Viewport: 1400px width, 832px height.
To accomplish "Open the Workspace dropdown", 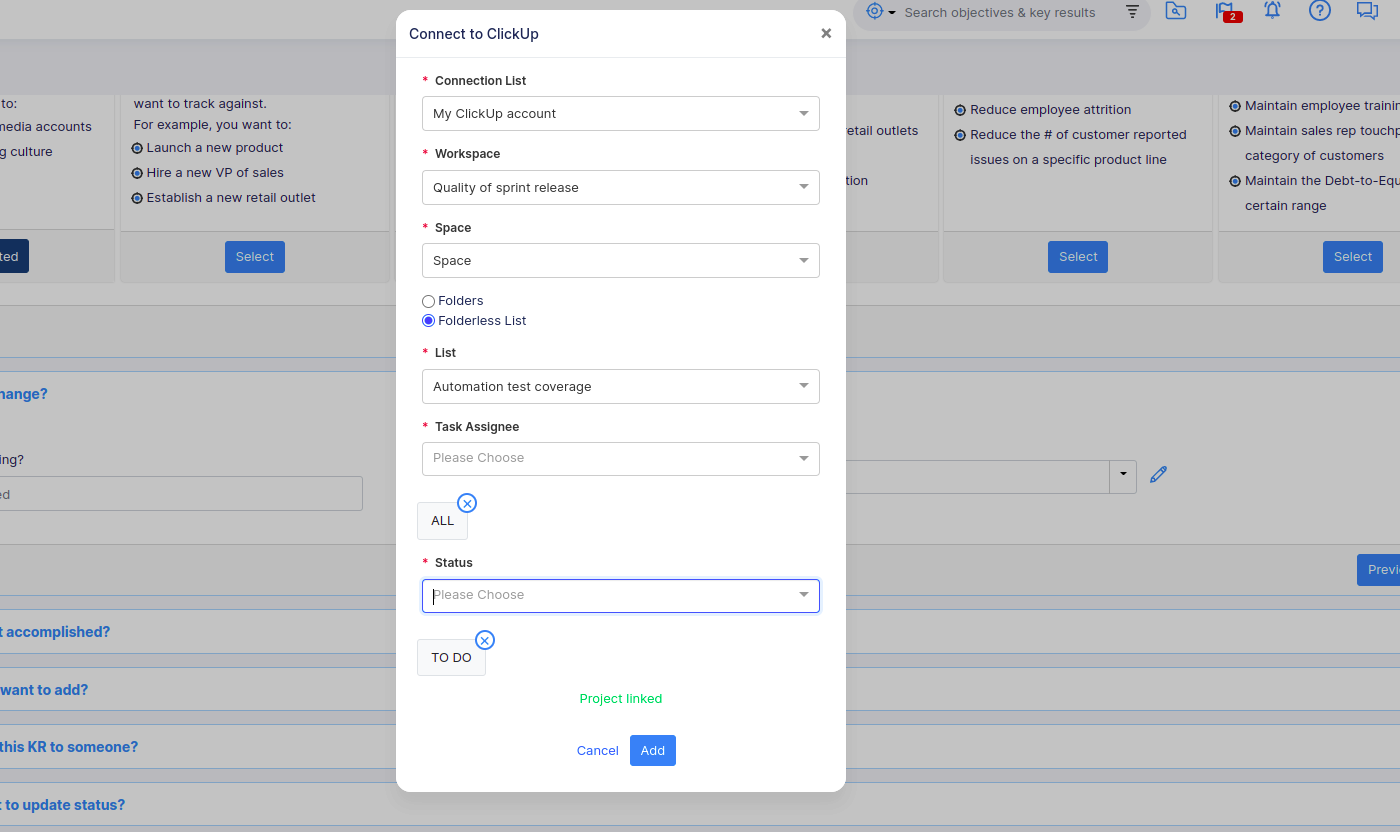I will (x=621, y=187).
